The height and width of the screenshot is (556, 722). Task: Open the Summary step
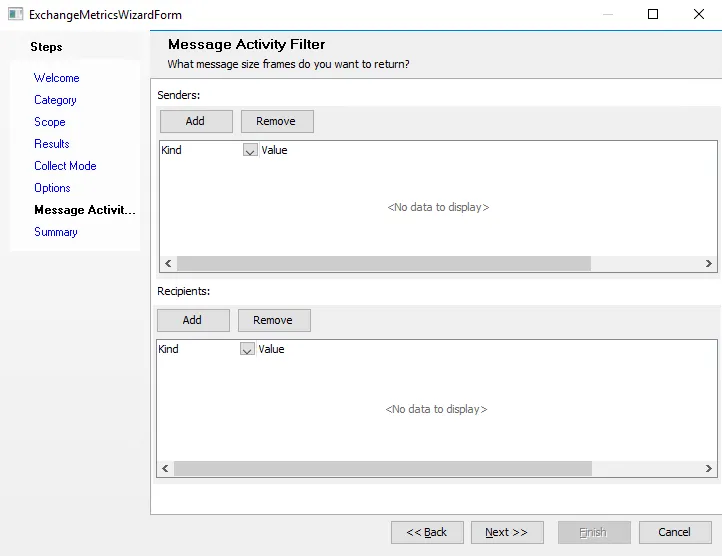56,232
